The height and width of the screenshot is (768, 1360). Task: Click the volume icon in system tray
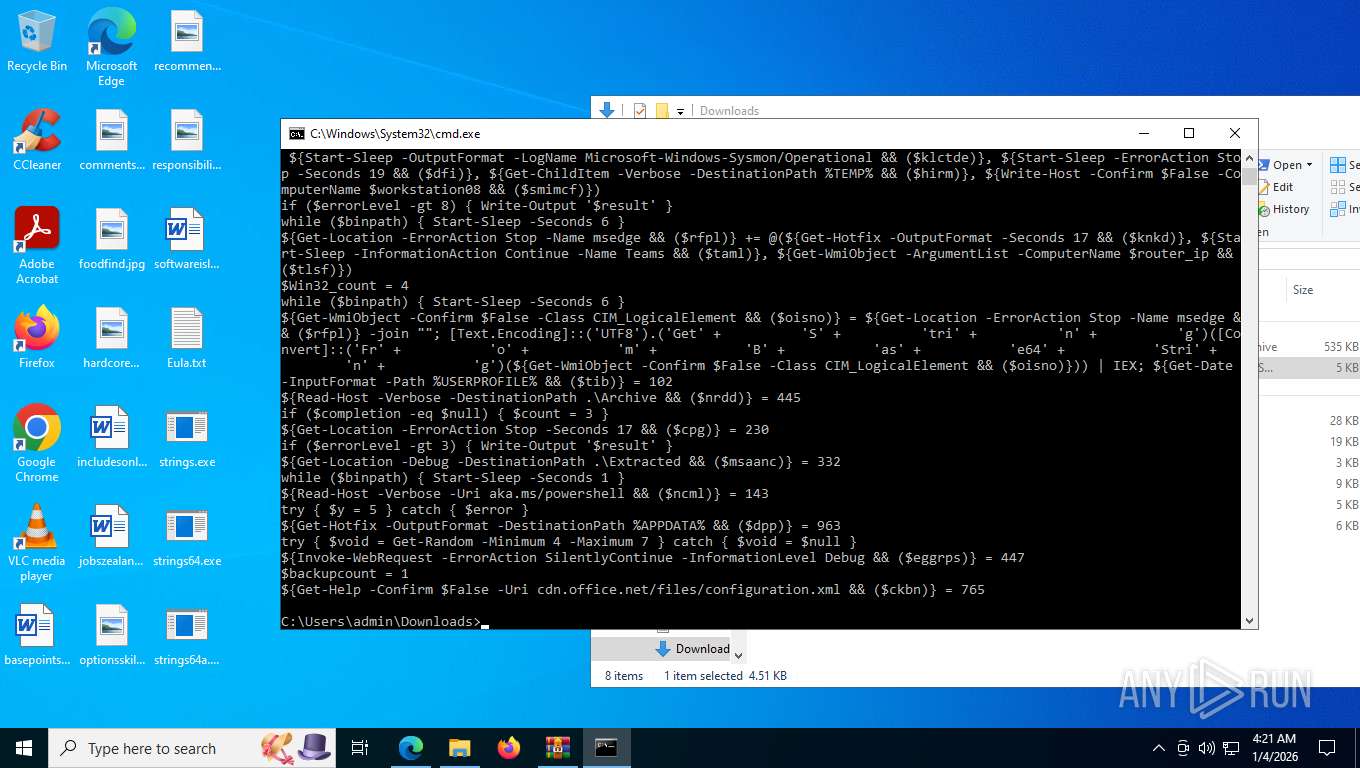[1207, 748]
